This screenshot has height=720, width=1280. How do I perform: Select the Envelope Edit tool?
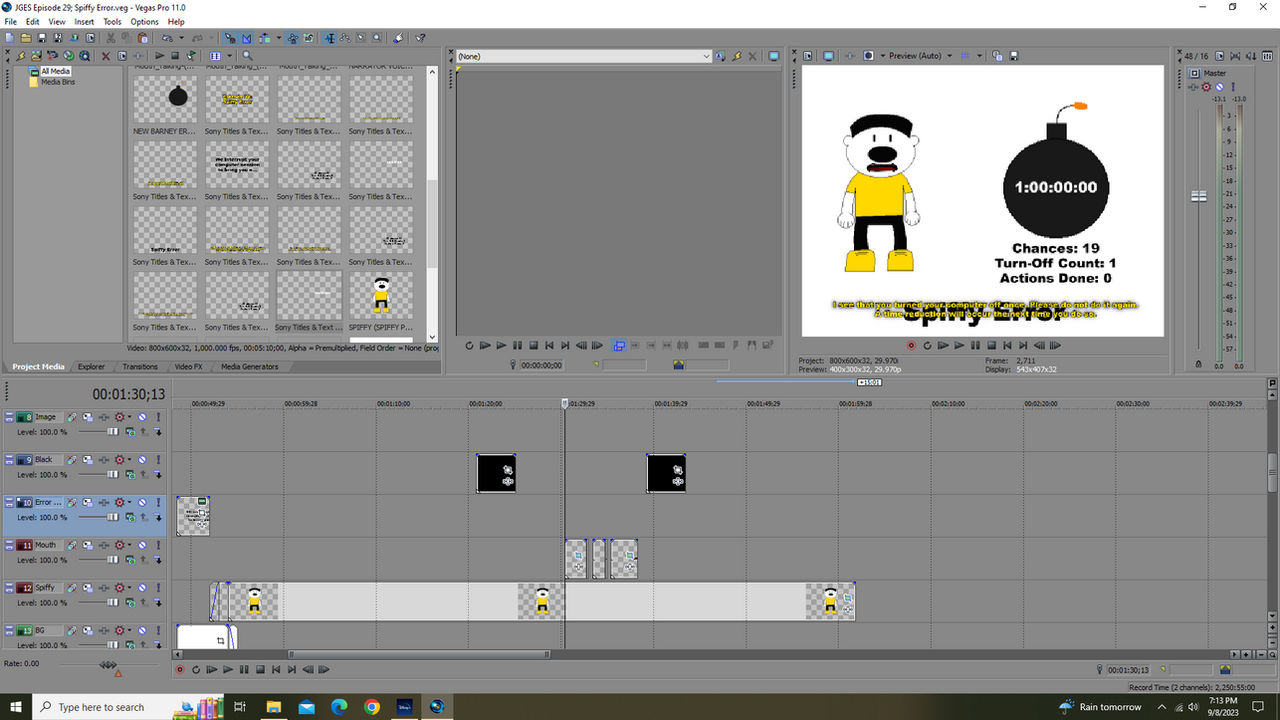(x=345, y=40)
